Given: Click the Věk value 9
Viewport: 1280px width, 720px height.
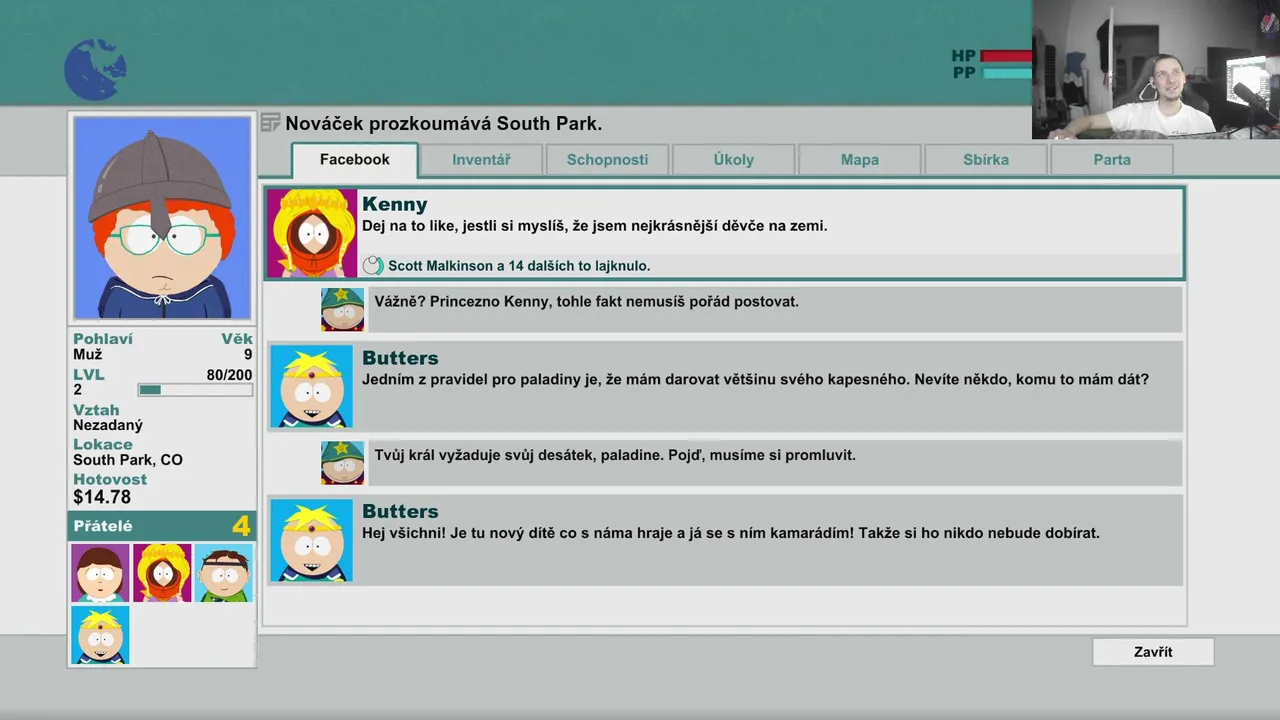Looking at the screenshot, I should (x=248, y=355).
